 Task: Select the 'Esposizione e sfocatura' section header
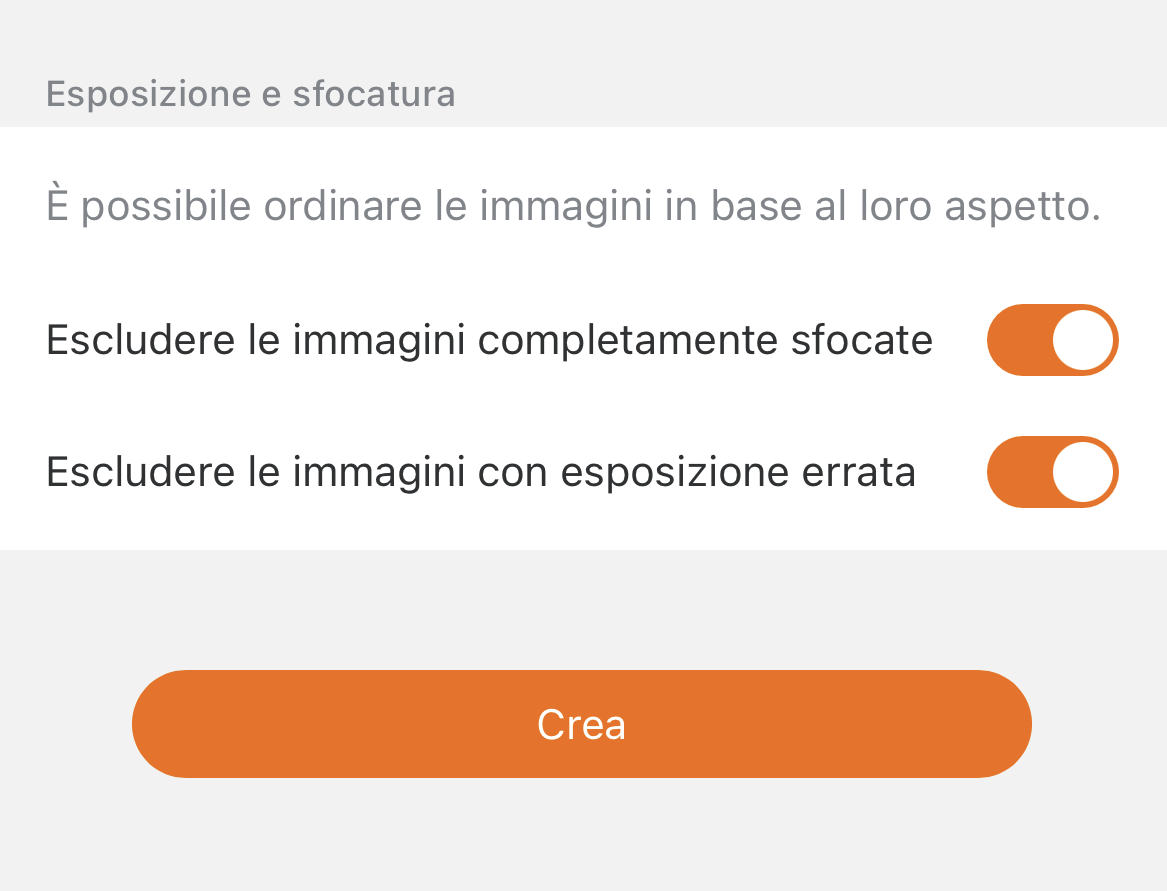(x=251, y=94)
